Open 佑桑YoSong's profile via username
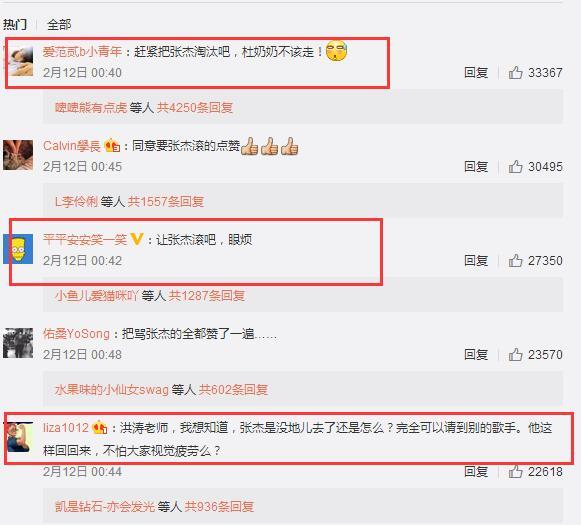Viewport: 581px width, 525px height. point(76,334)
